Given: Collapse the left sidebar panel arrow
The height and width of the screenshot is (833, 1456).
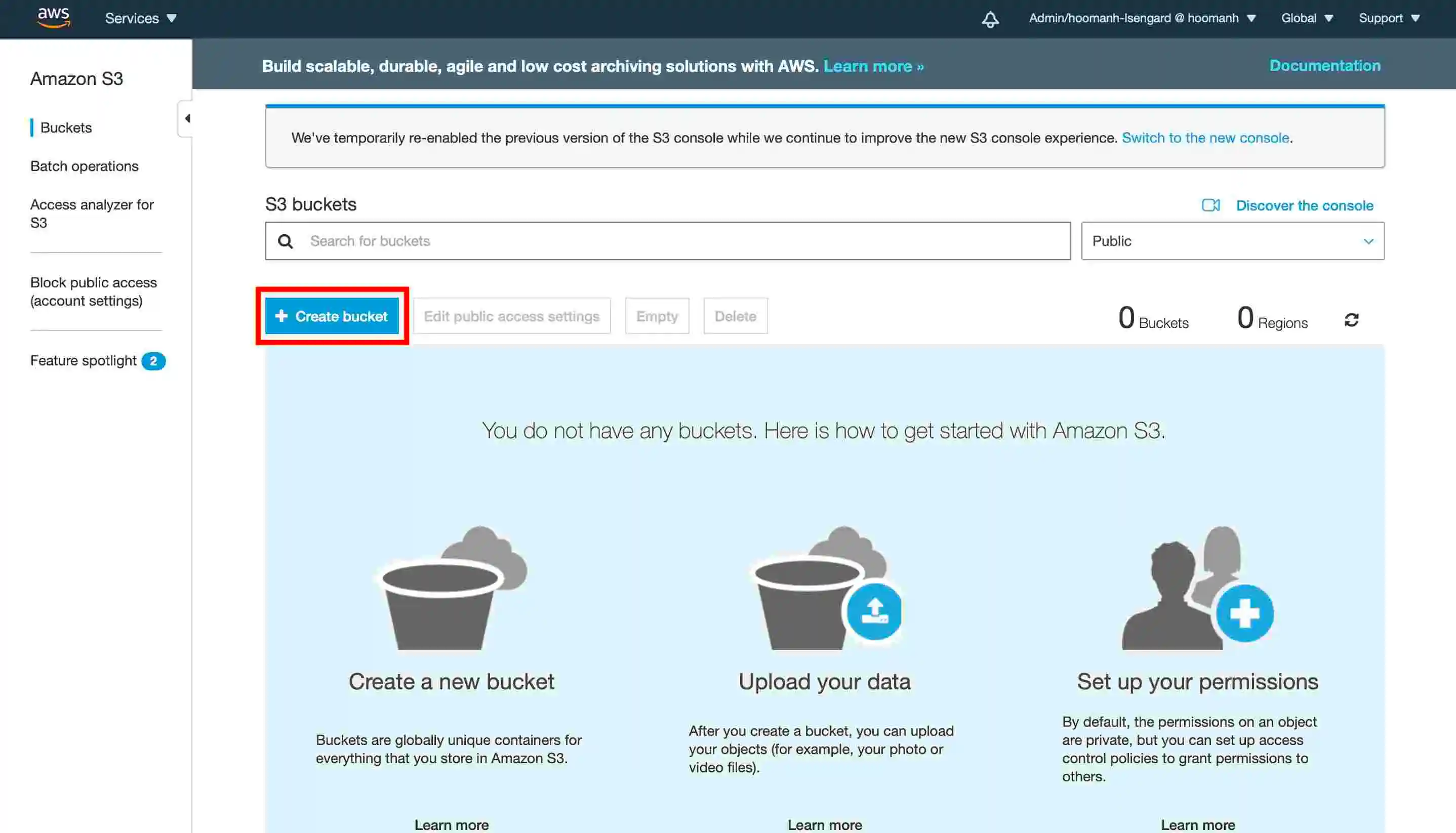Looking at the screenshot, I should [188, 118].
